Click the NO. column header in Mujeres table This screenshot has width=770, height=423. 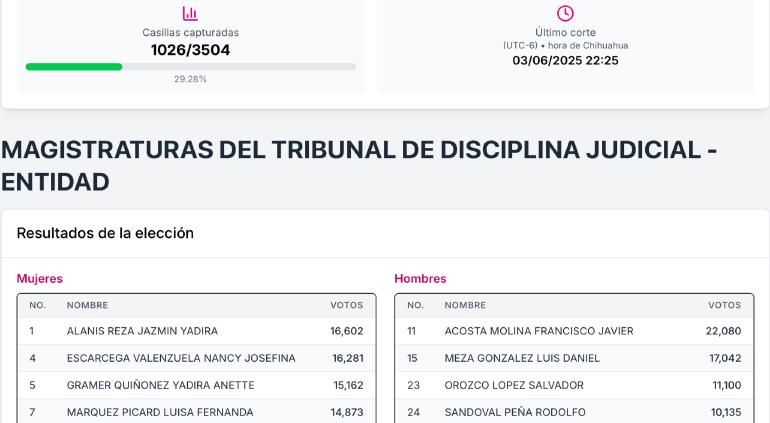click(x=37, y=305)
